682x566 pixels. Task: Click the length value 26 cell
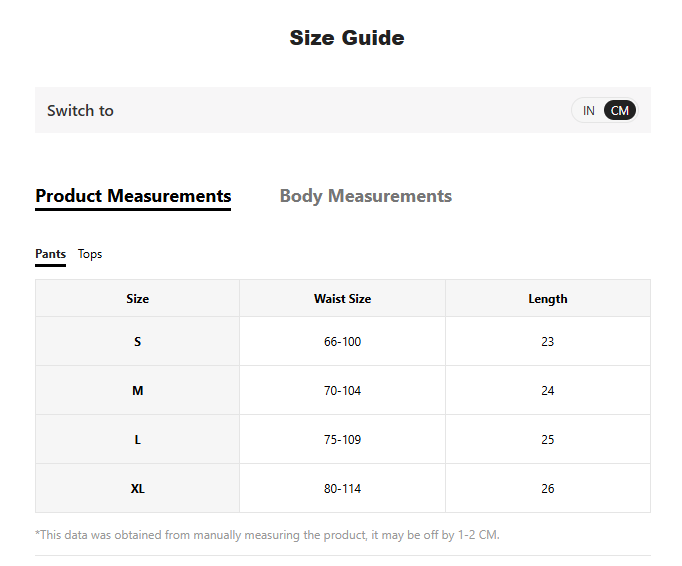coord(547,489)
